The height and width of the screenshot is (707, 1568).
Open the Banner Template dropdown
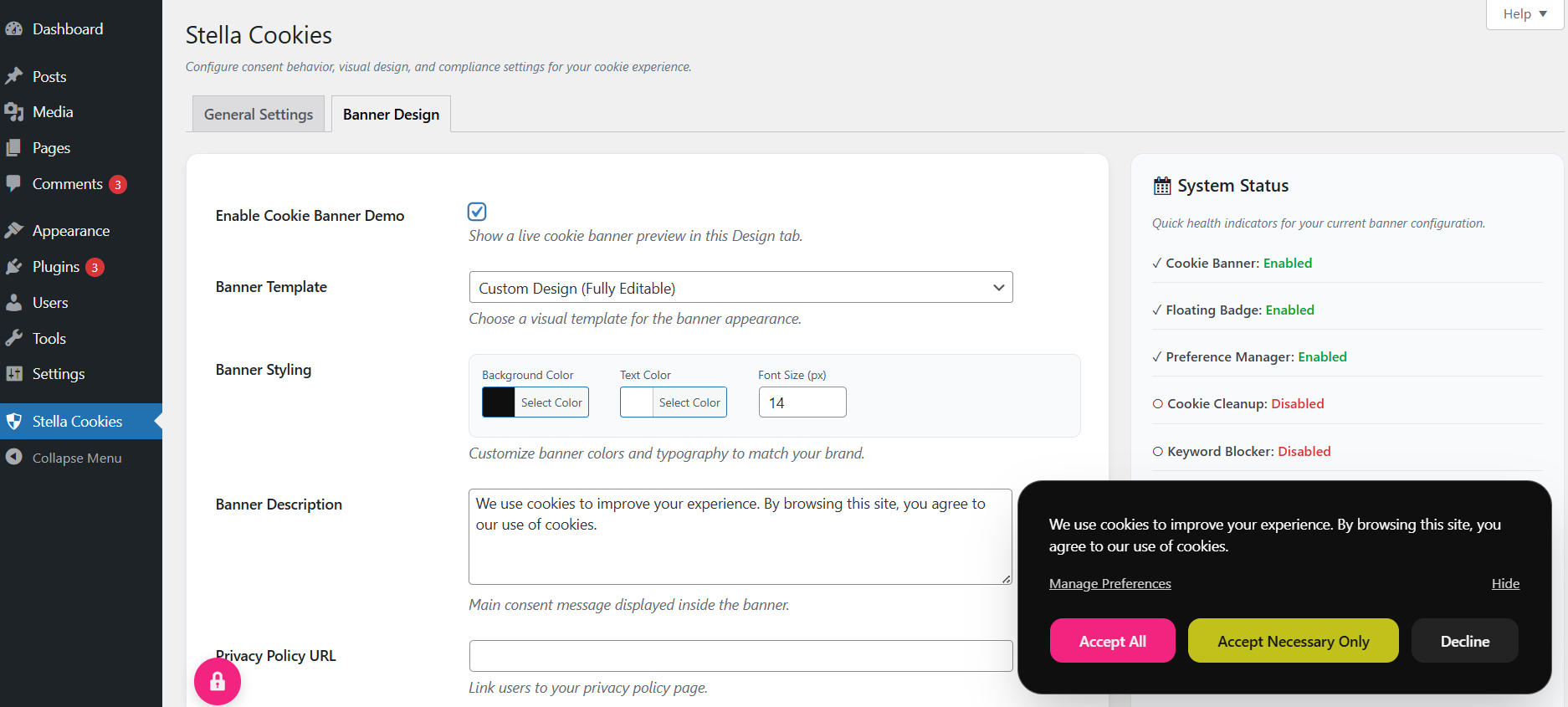pos(740,288)
